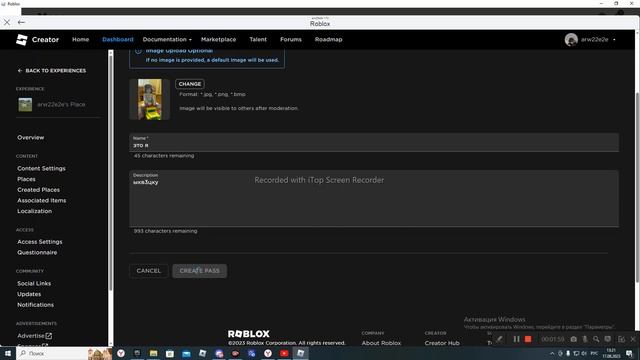This screenshot has height=360, width=640.
Task: Open Updates in the sidebar
Action: (29, 294)
